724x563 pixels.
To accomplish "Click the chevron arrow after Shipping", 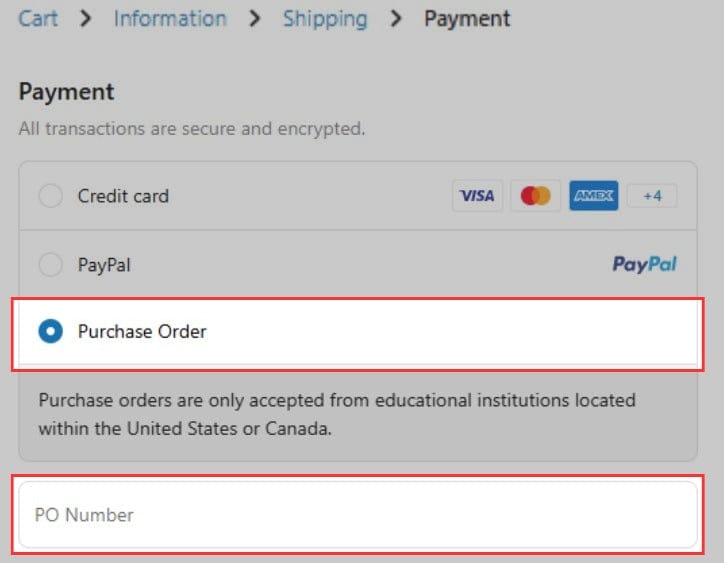I will 395,19.
